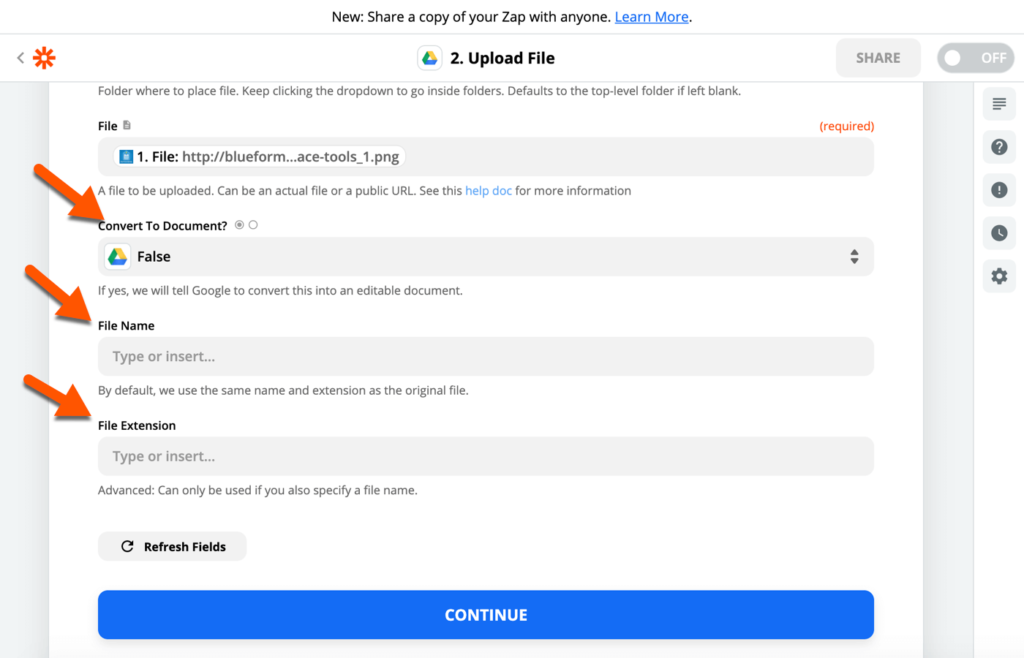Open task history clock icon
The width and height of the screenshot is (1024, 658).
point(999,233)
